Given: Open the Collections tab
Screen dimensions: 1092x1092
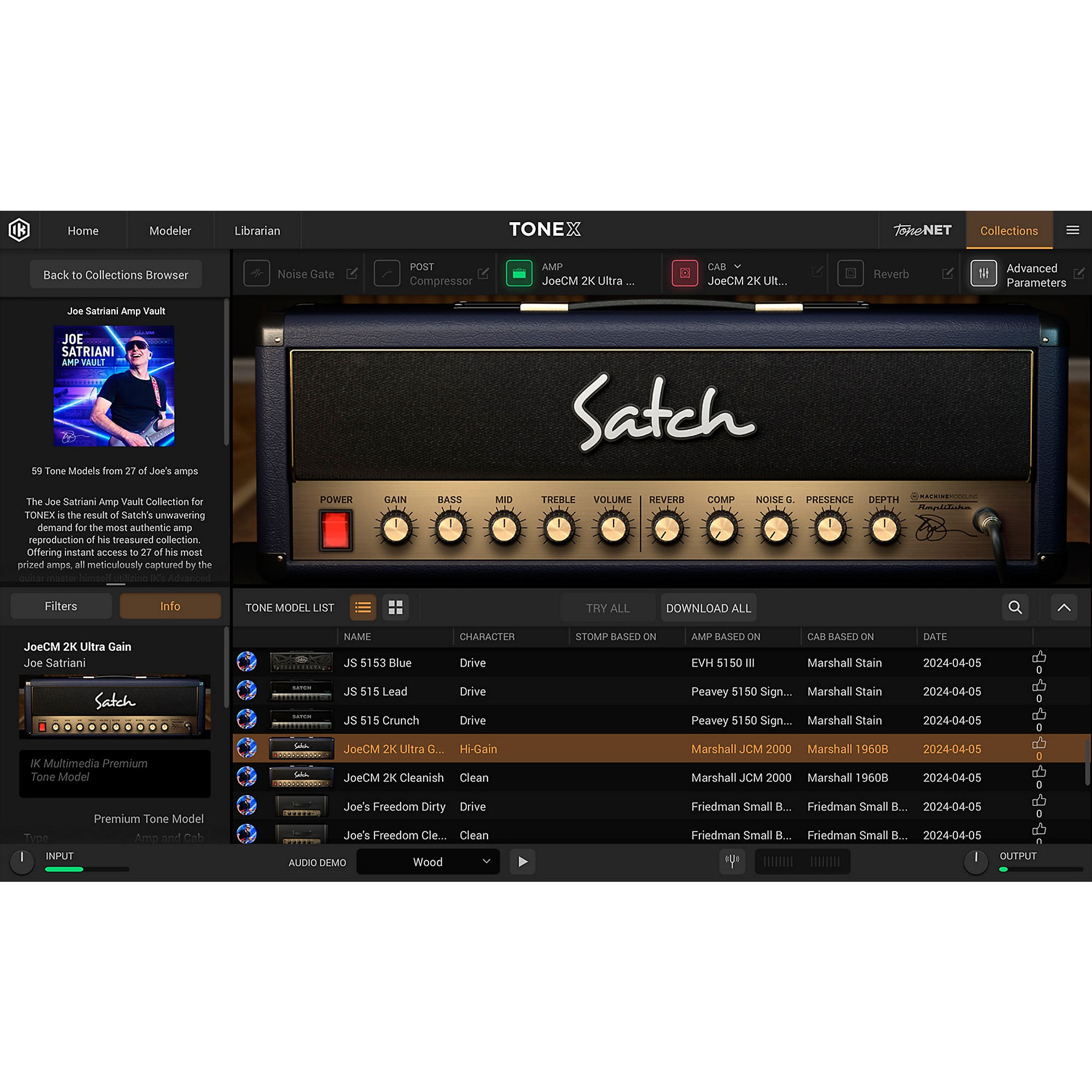Looking at the screenshot, I should point(1009,230).
